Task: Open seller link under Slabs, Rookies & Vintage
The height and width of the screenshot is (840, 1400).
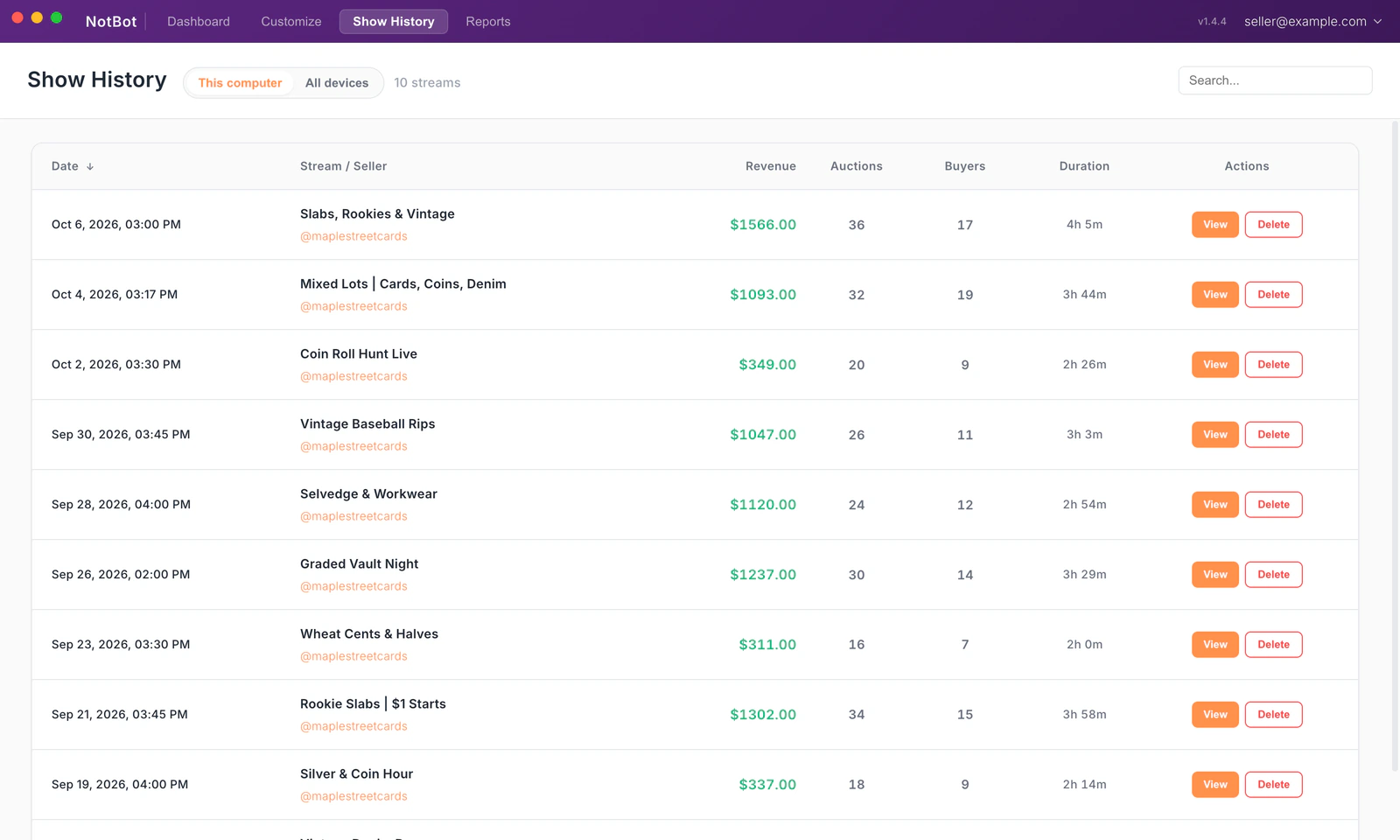Action: [353, 236]
